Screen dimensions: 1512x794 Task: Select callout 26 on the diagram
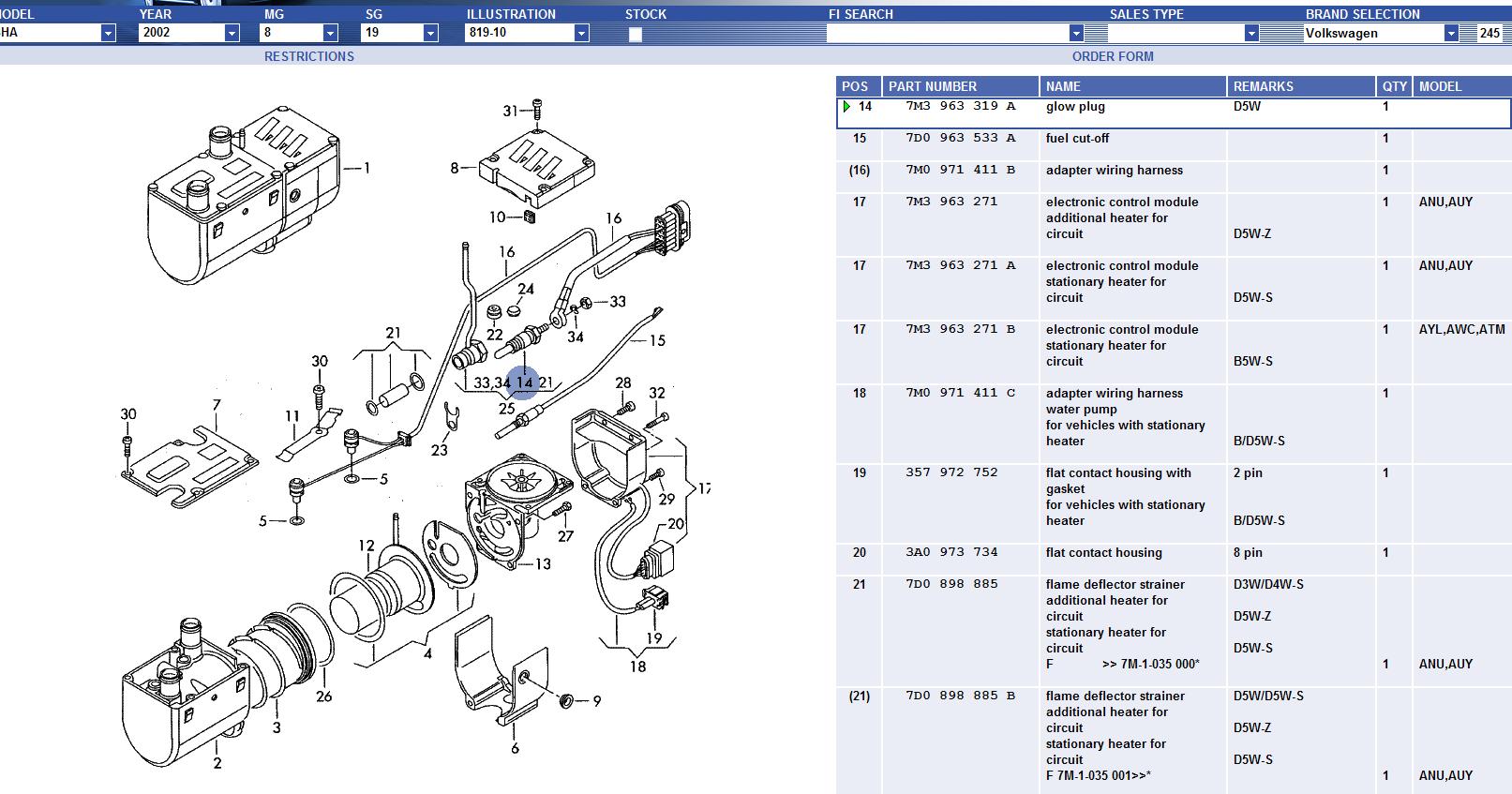tap(323, 696)
